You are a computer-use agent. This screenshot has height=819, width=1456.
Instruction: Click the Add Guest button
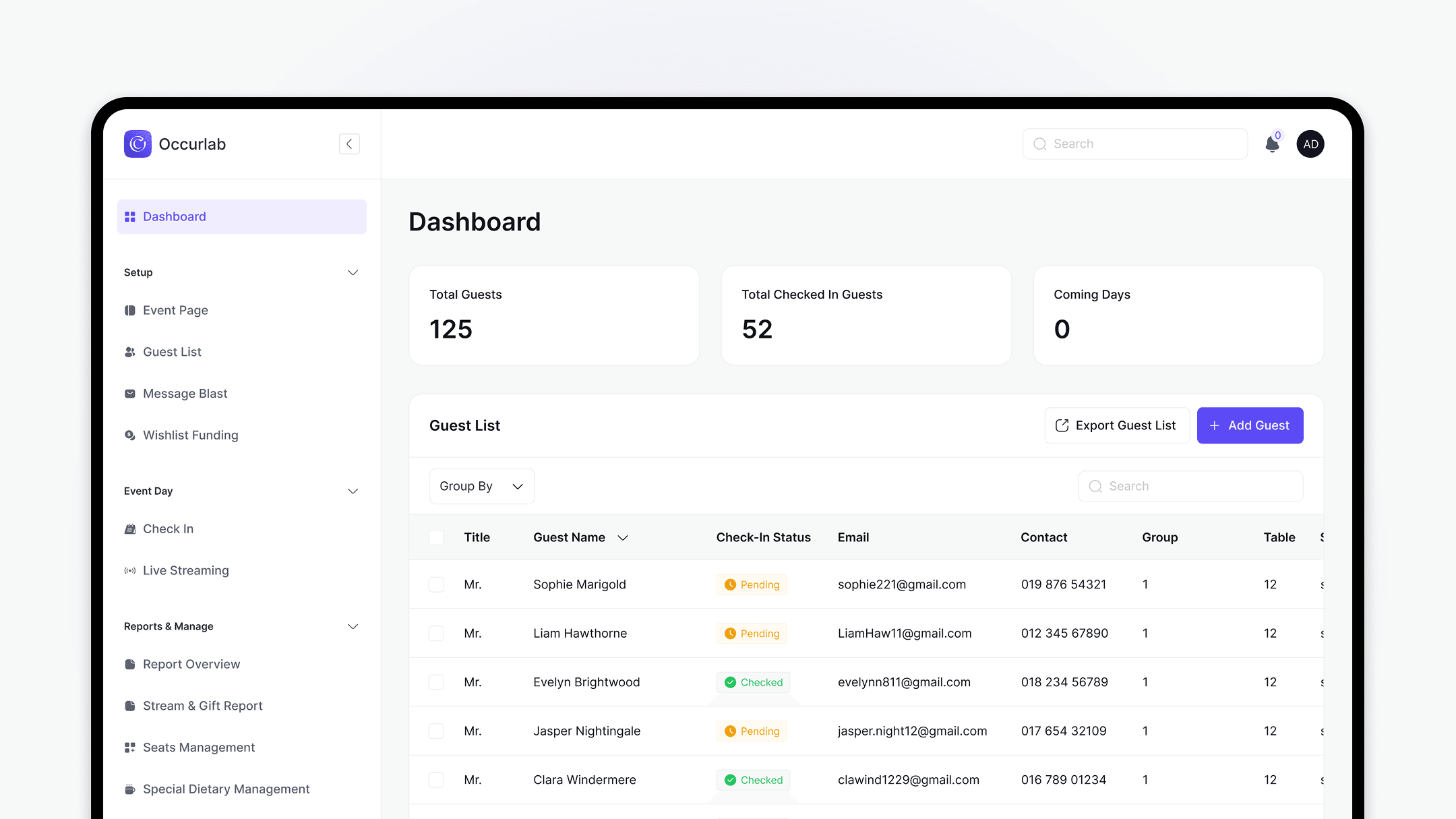tap(1250, 425)
